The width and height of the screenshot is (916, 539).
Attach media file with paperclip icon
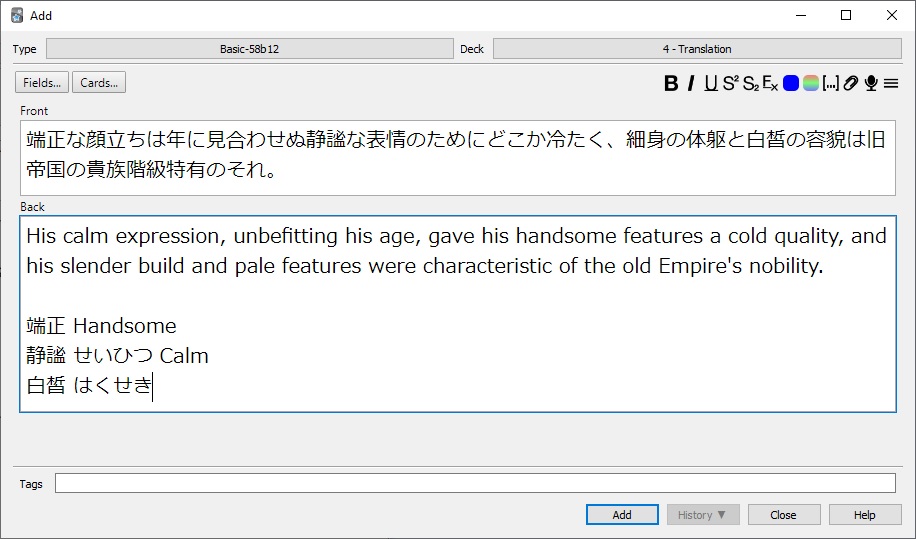tap(850, 84)
